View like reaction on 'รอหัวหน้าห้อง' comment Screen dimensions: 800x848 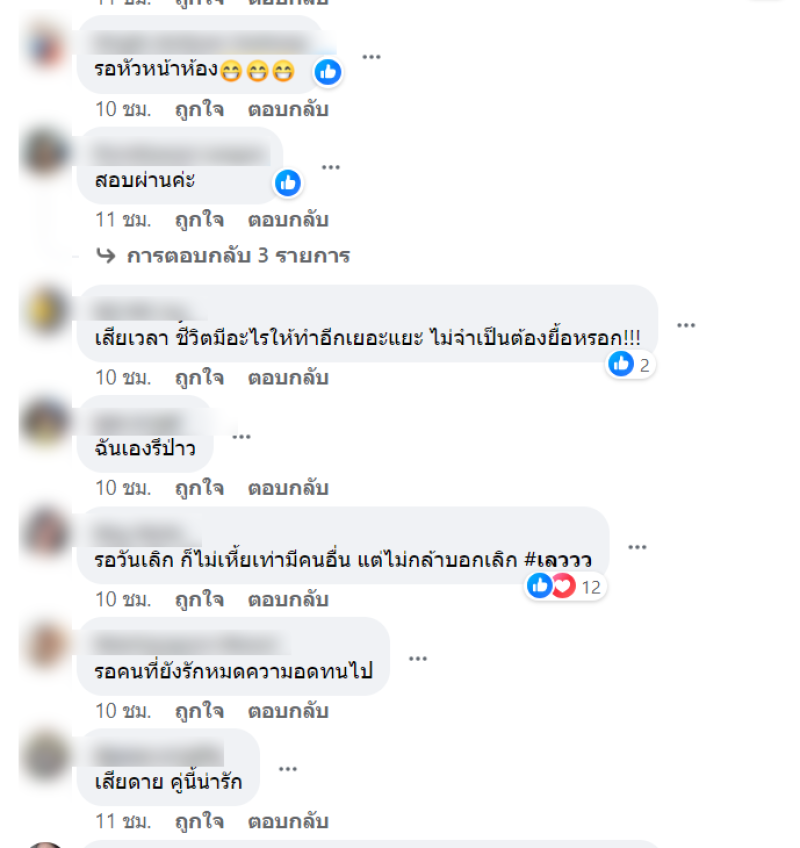tap(328, 72)
